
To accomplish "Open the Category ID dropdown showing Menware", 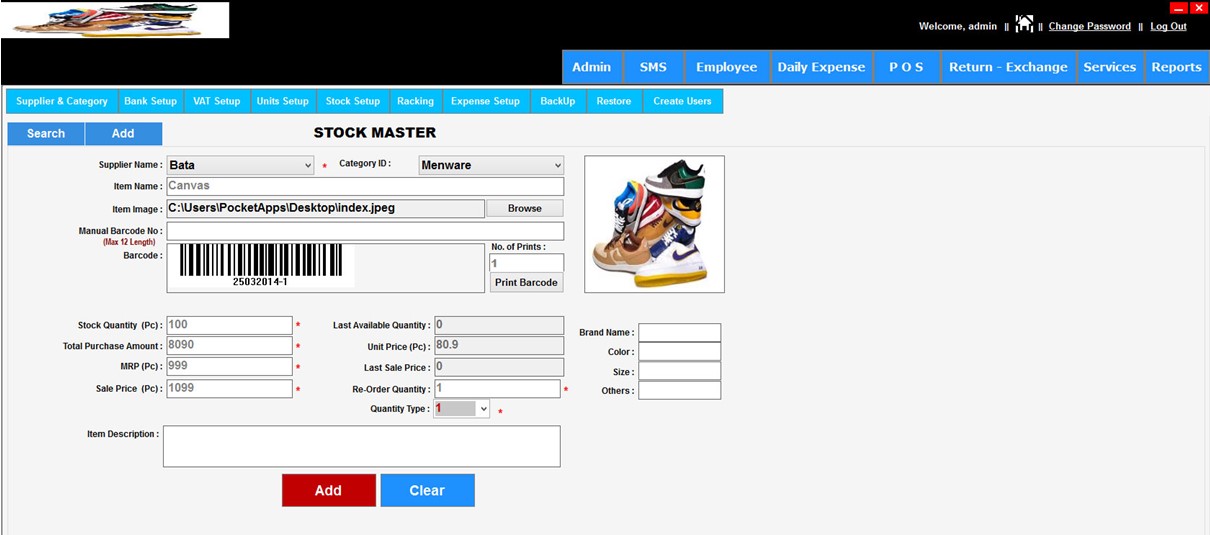I will click(x=491, y=165).
